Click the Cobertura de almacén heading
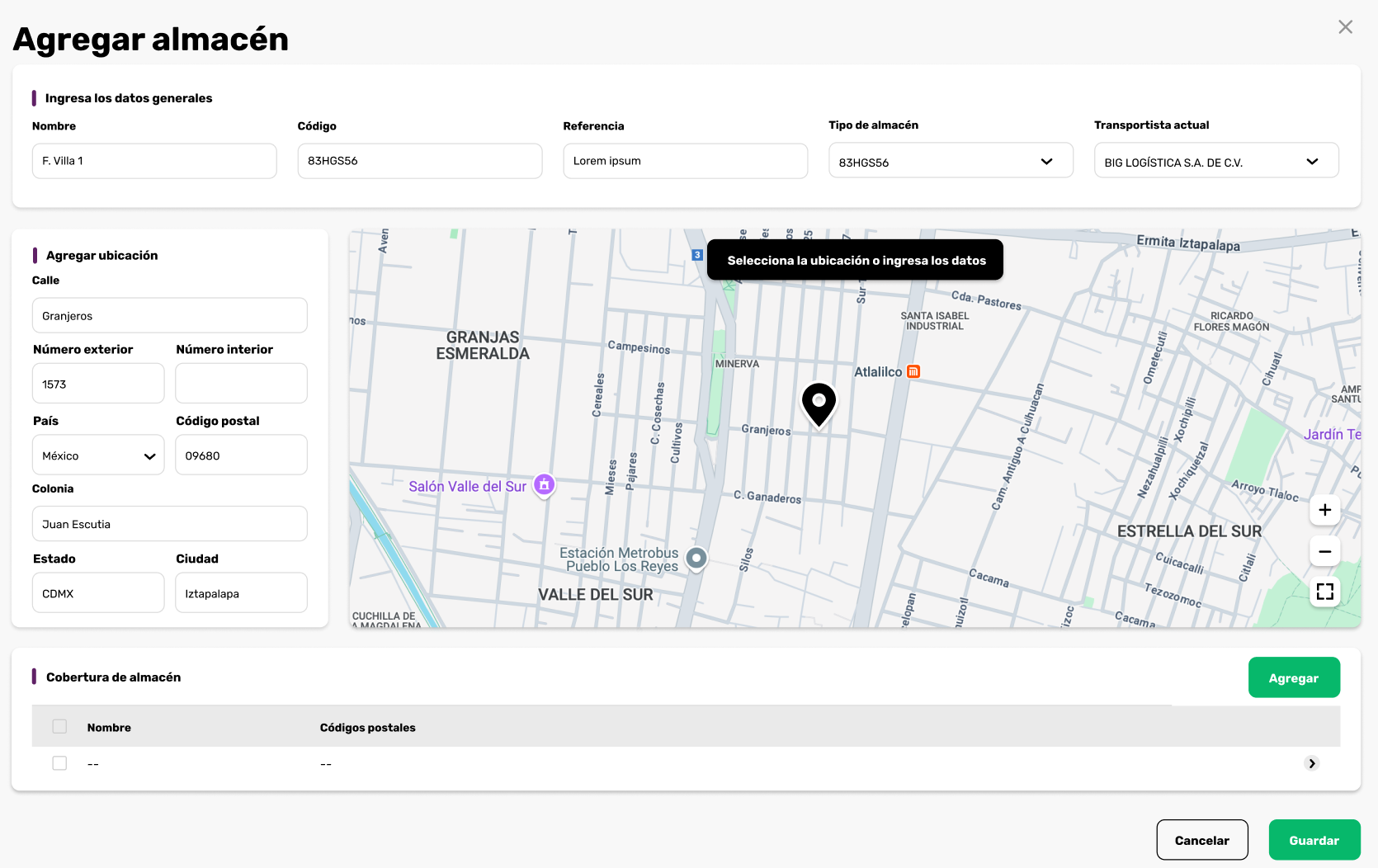The height and width of the screenshot is (868, 1378). pyautogui.click(x=113, y=677)
